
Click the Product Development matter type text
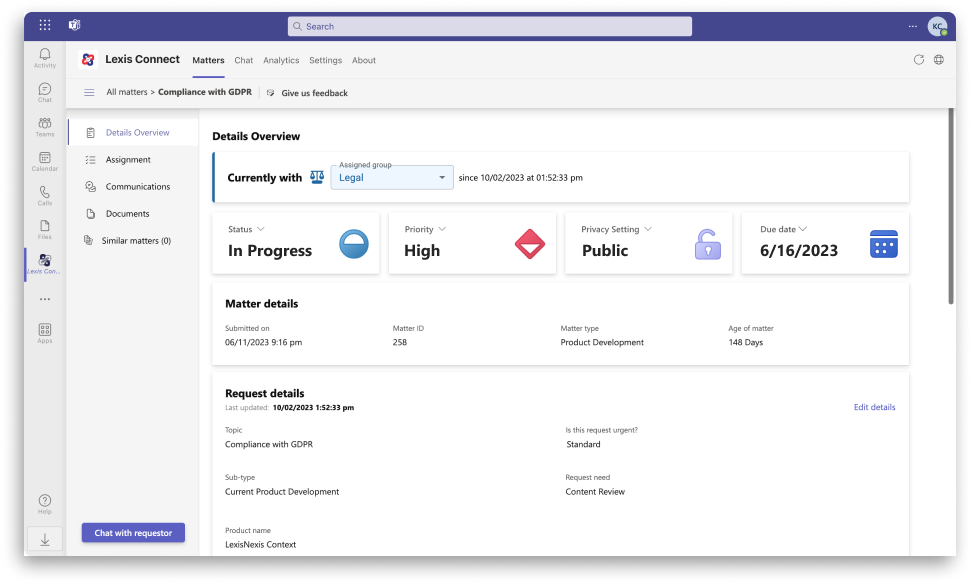pos(602,342)
